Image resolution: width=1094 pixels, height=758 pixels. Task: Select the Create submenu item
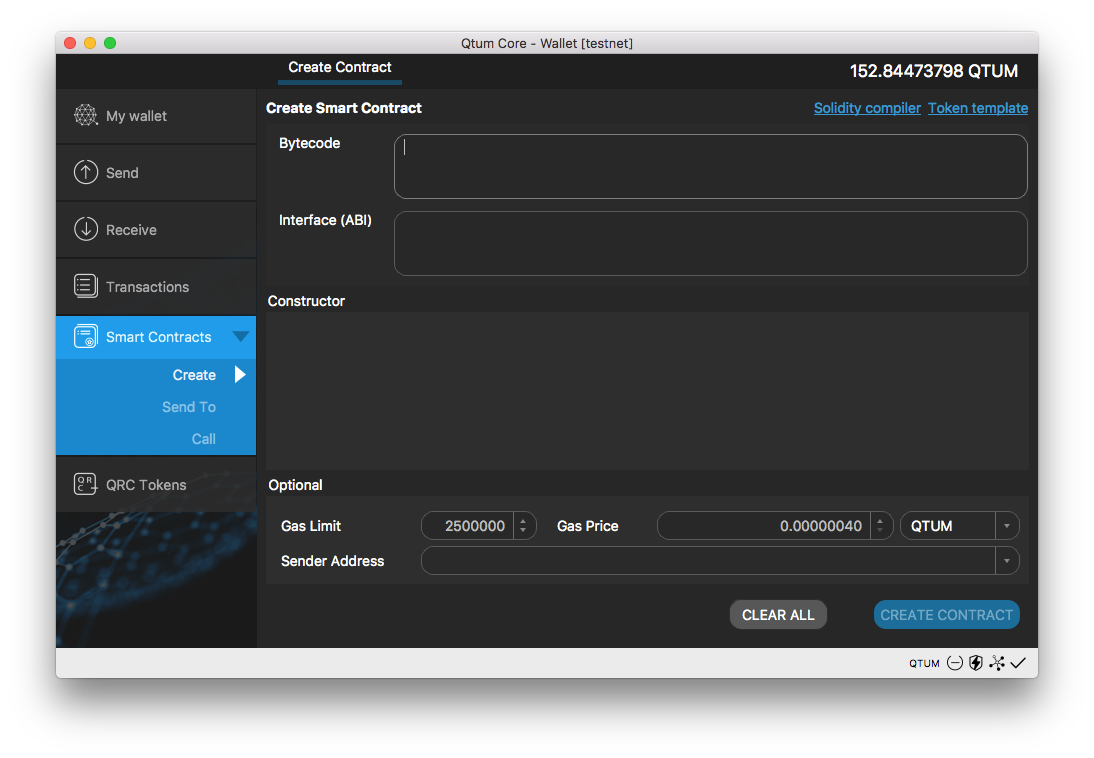coord(194,375)
